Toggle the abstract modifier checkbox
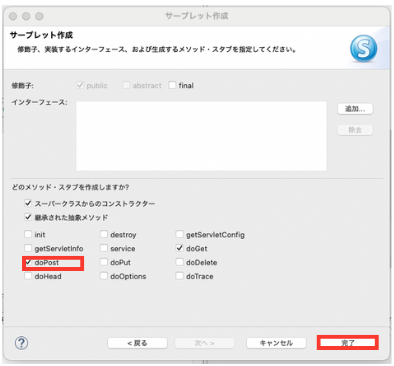394x366 pixels. [126, 85]
